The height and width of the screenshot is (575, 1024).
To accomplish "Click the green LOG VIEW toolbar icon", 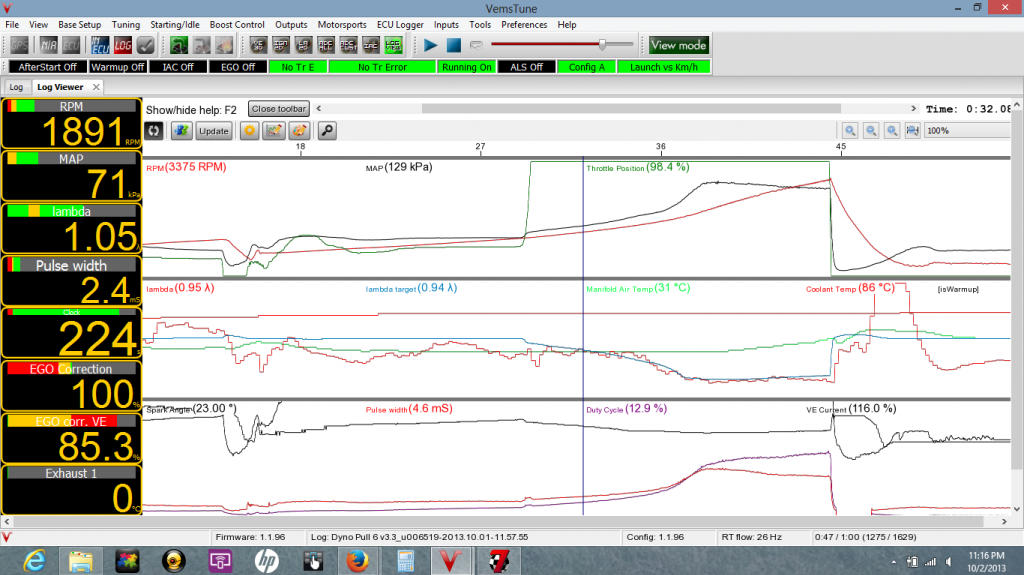I will pyautogui.click(x=393, y=45).
